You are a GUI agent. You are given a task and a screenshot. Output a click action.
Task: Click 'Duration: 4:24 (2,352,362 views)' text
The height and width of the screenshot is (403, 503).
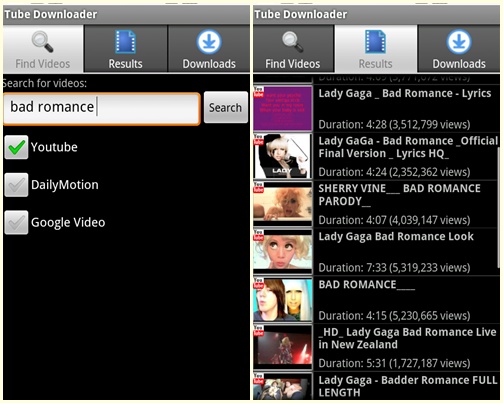click(x=394, y=172)
